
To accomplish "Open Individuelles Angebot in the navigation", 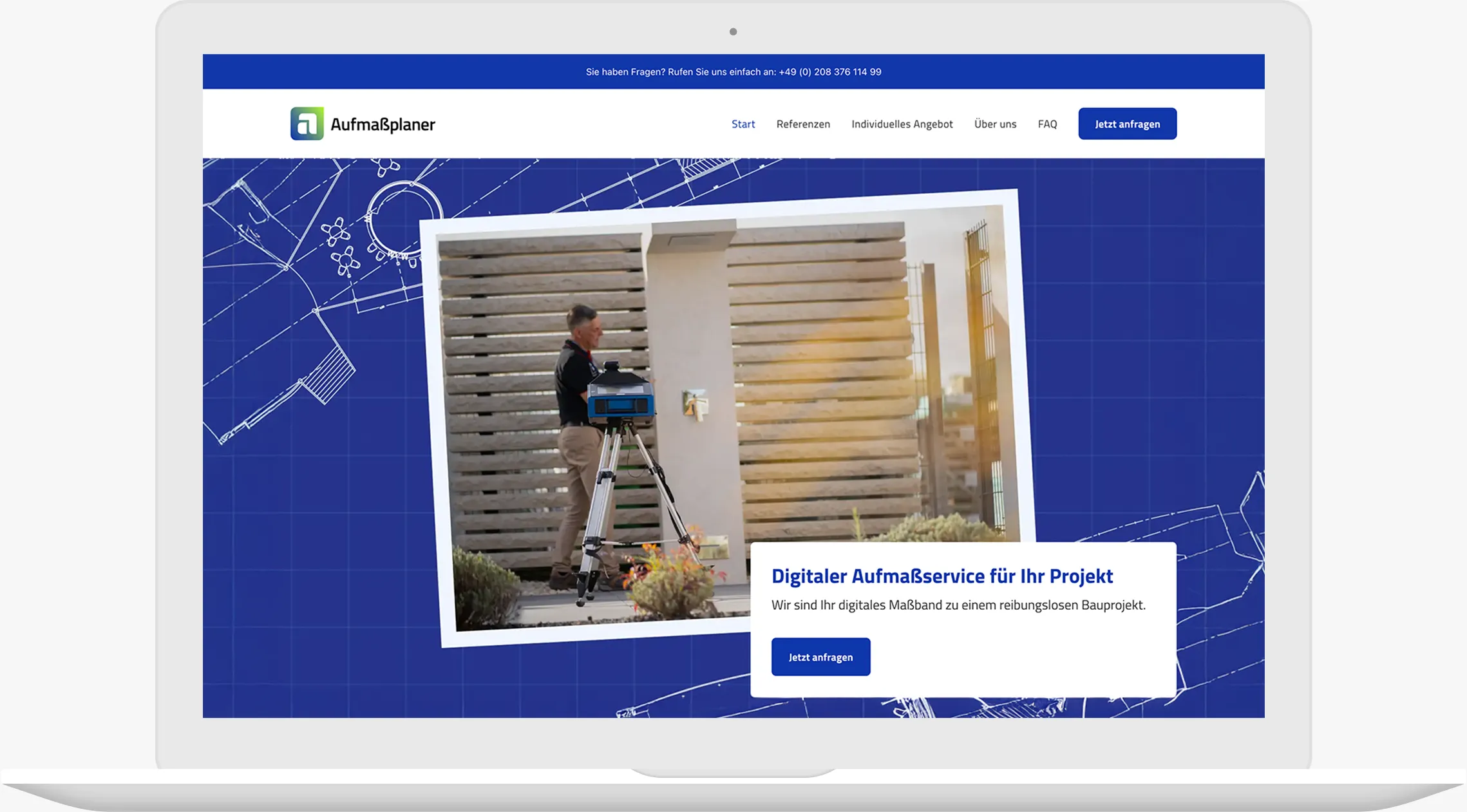I will coord(902,124).
